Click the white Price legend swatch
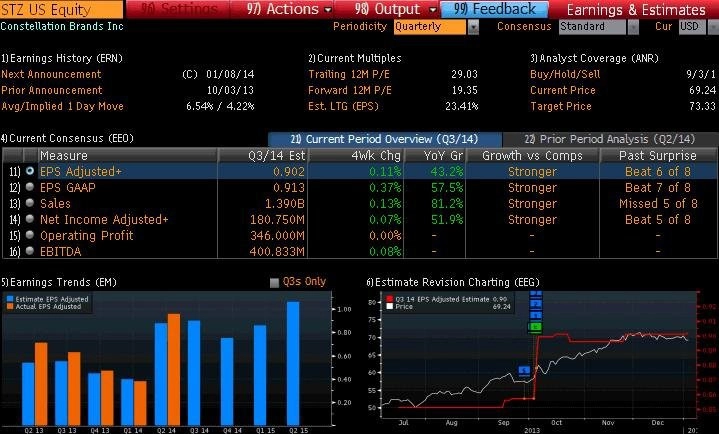This screenshot has height=434, width=719. [390, 306]
